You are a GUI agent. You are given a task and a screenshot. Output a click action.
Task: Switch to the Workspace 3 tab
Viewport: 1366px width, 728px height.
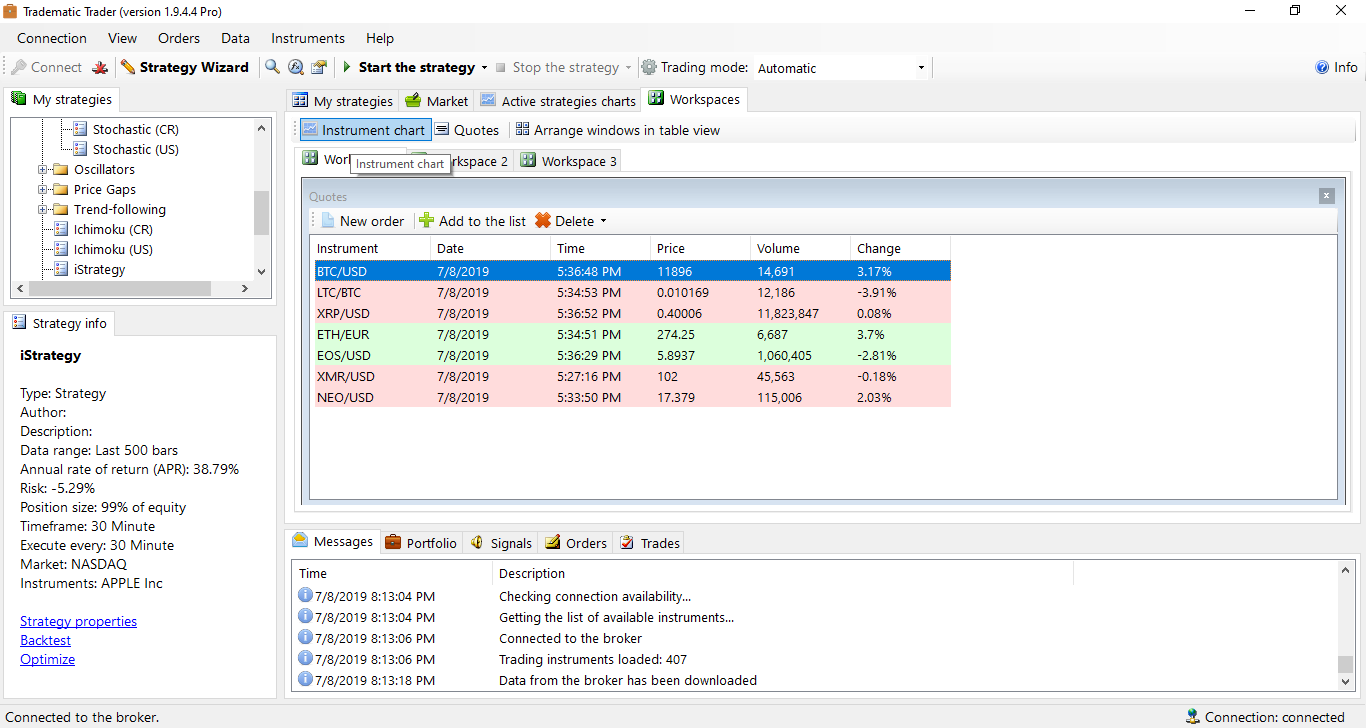click(x=569, y=161)
